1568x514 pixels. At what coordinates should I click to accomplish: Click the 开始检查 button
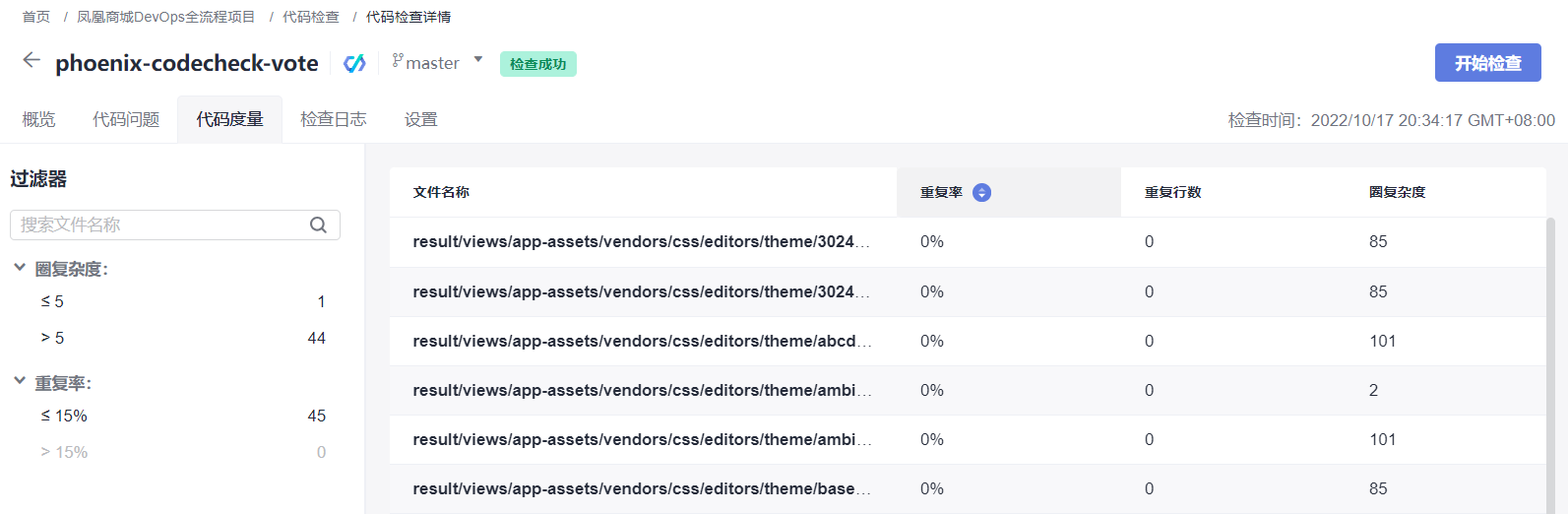tap(1487, 63)
